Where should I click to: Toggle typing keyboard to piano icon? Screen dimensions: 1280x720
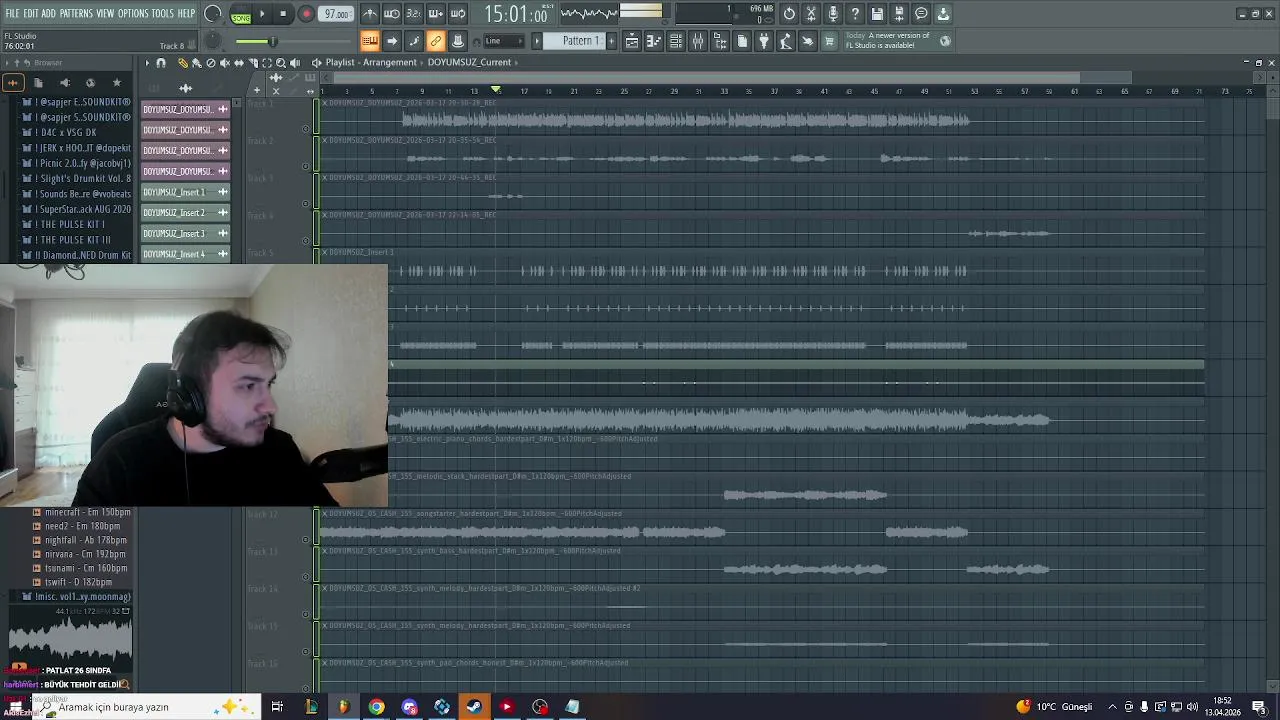(370, 41)
